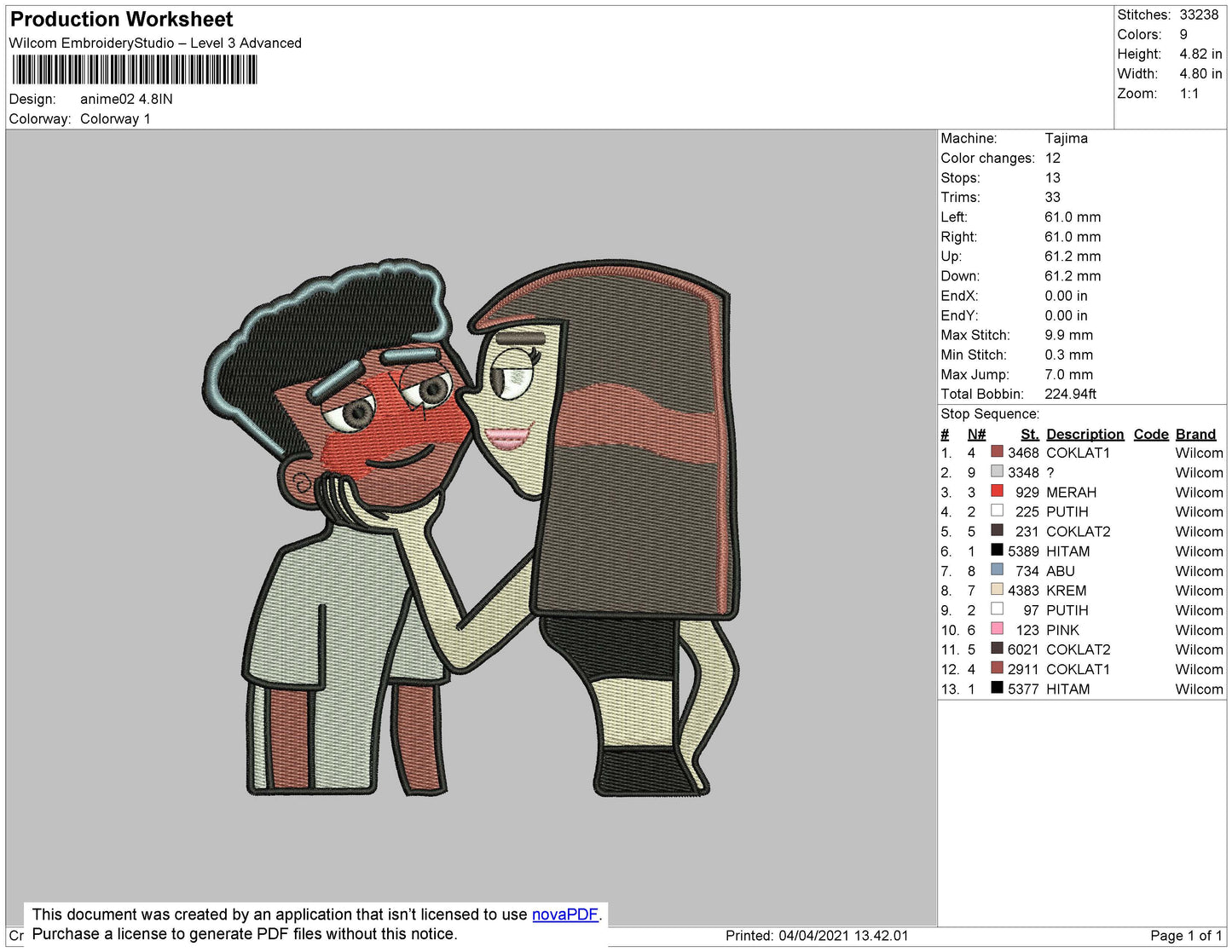Click the Stitches value 33238
1232x952 pixels.
(1199, 14)
